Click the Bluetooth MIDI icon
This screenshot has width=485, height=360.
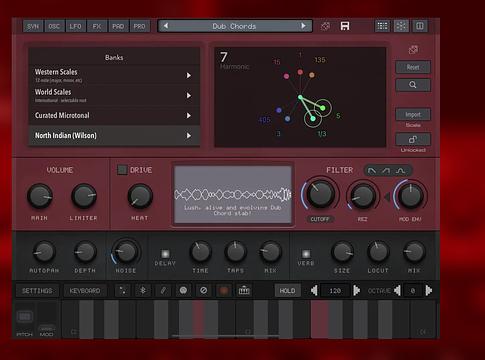[143, 291]
